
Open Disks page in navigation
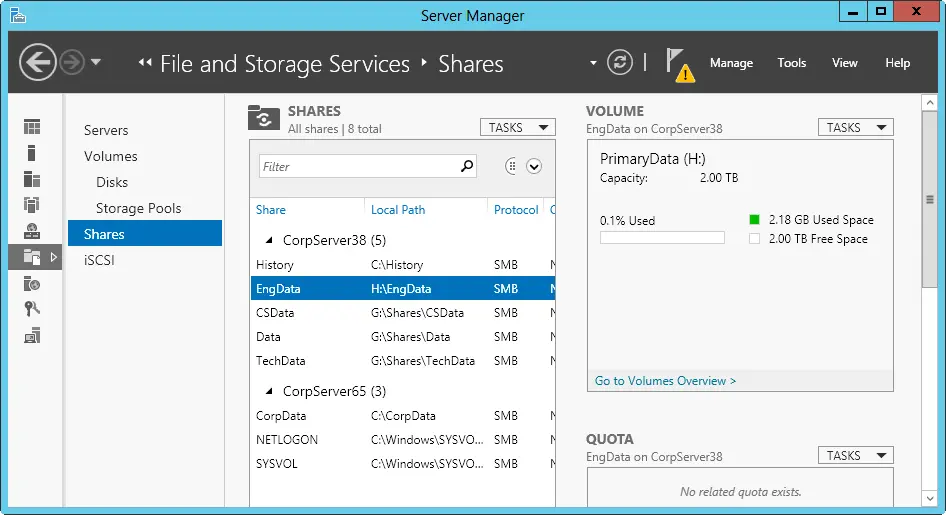[112, 182]
